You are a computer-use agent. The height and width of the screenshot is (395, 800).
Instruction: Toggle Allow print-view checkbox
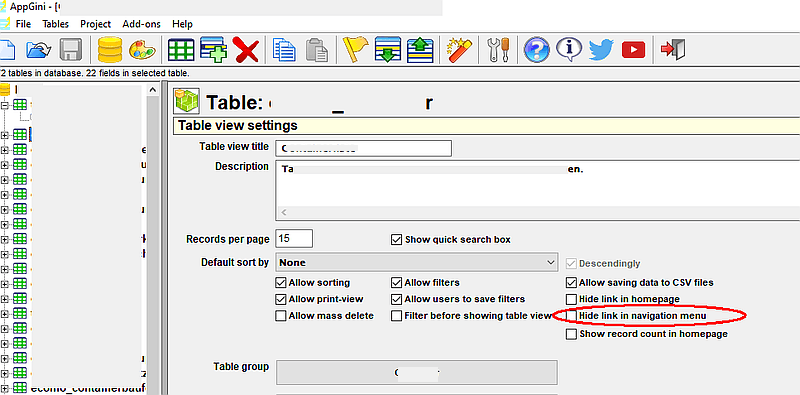(281, 299)
